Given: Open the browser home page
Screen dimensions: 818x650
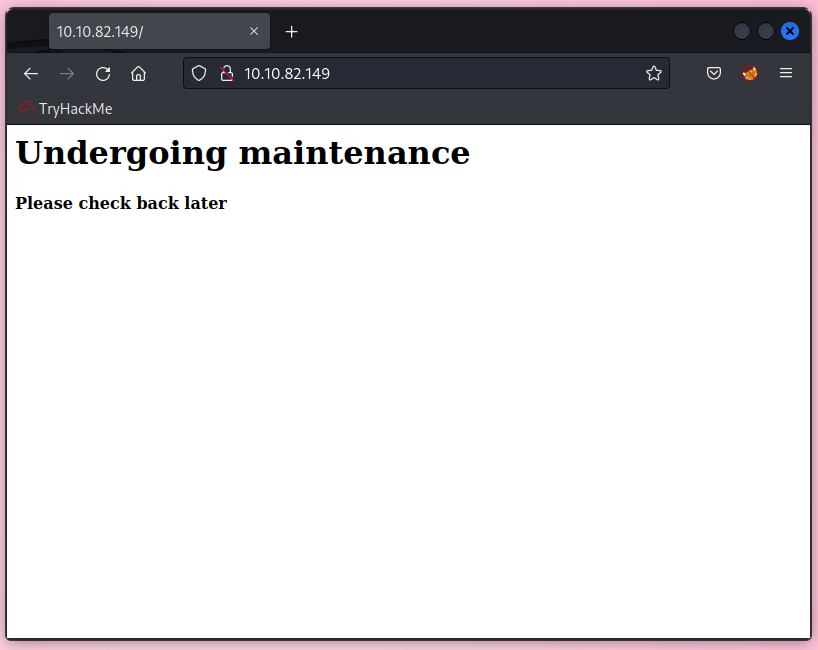Looking at the screenshot, I should 139,73.
